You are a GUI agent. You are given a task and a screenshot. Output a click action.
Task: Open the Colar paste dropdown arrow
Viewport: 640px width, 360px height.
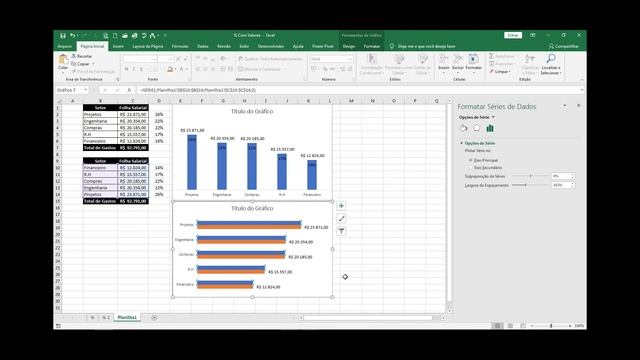[x=63, y=73]
